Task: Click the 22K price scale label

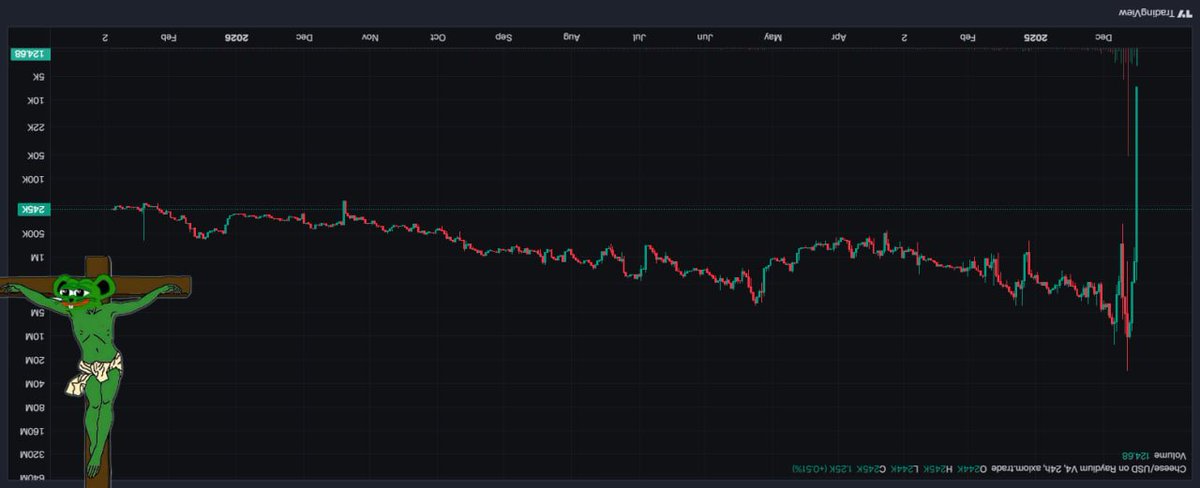Action: click(35, 128)
